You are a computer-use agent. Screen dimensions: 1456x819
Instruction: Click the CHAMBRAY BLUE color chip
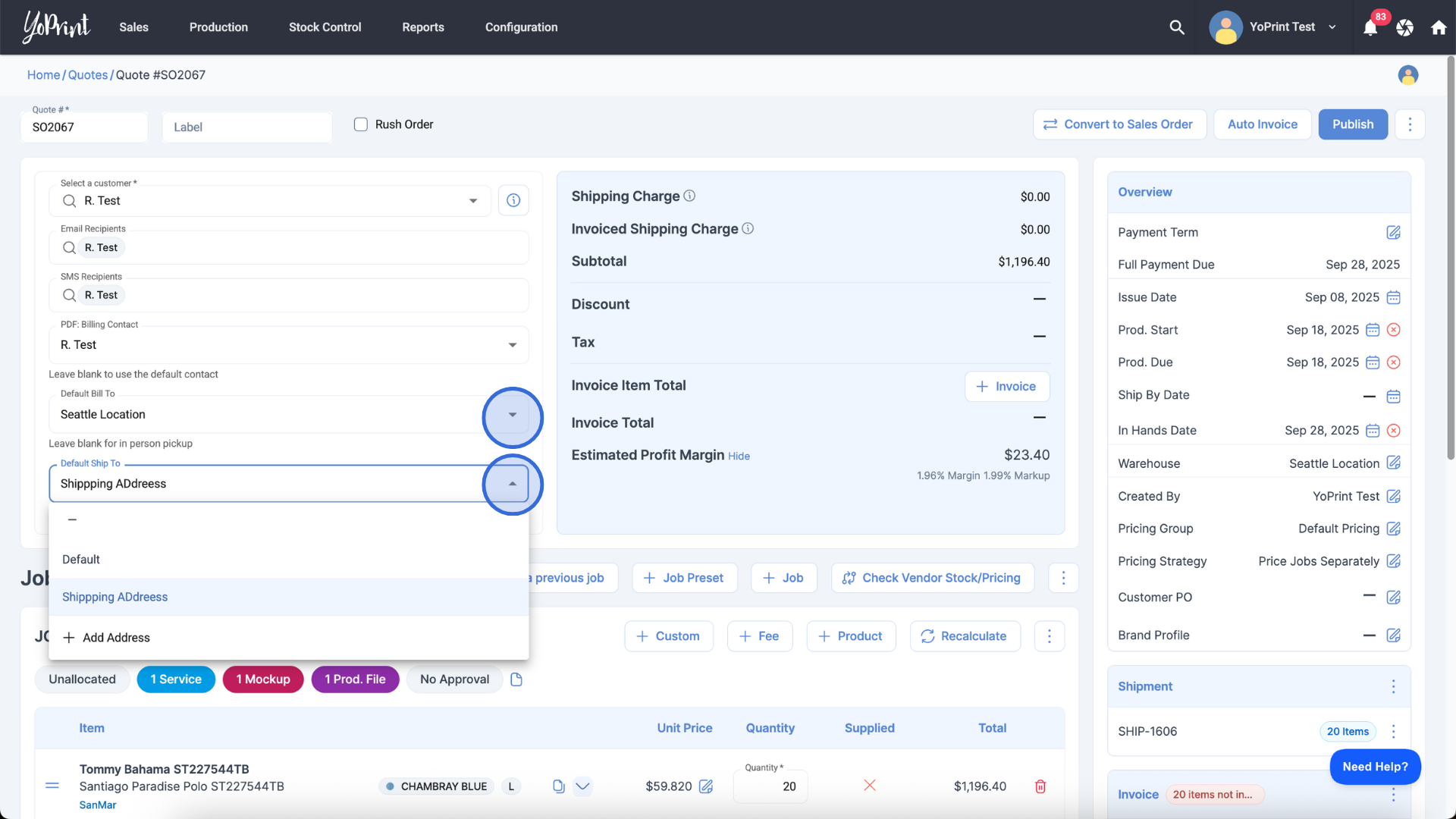pyautogui.click(x=436, y=786)
